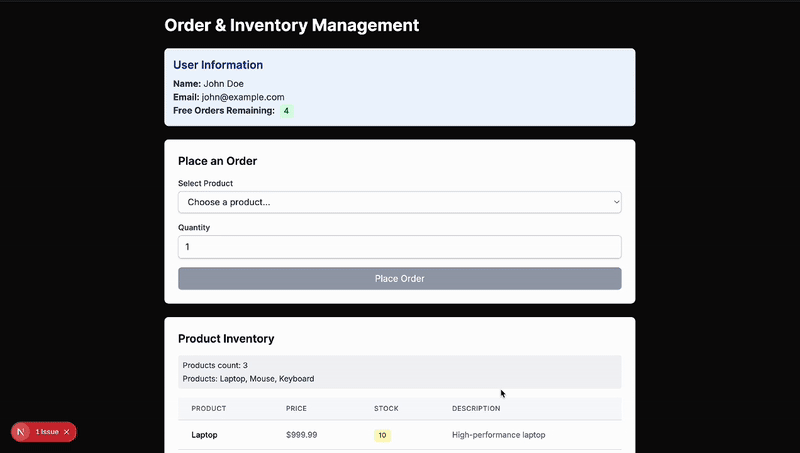The width and height of the screenshot is (800, 453).
Task: Click the "Product Inventory" section heading
Action: [226, 339]
